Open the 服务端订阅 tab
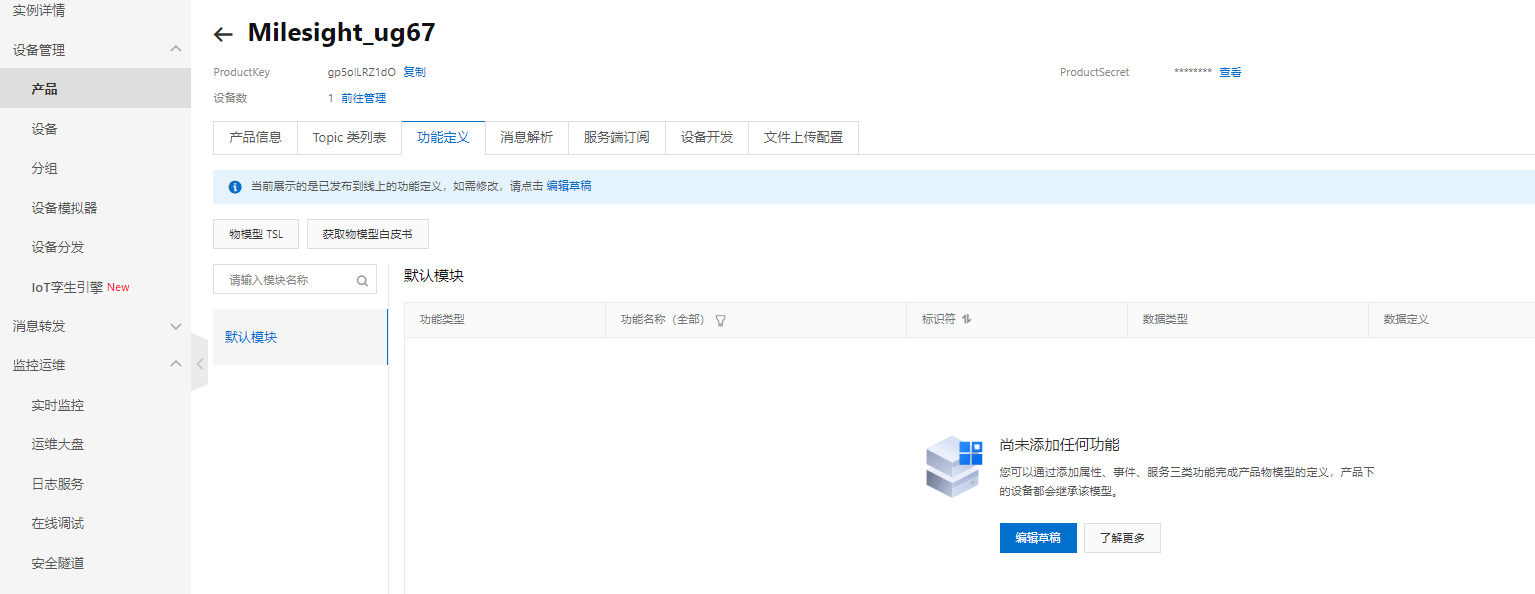 pyautogui.click(x=616, y=138)
